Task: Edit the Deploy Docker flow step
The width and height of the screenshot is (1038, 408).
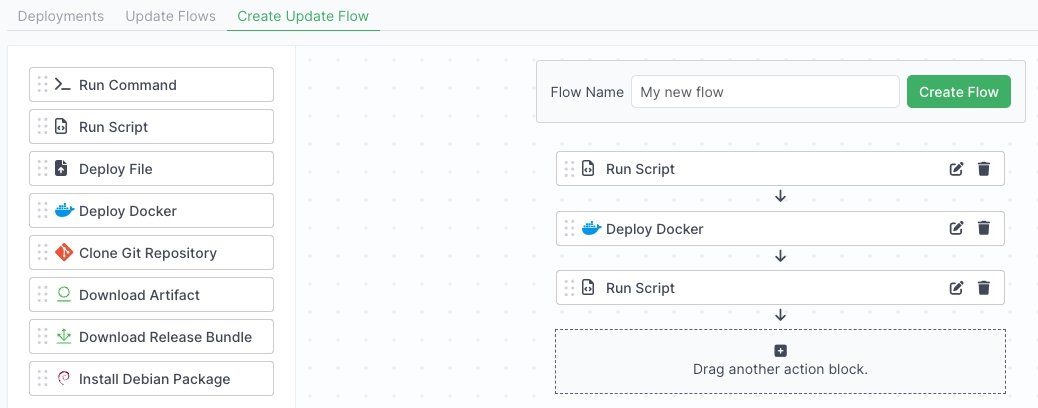Action: click(x=956, y=229)
